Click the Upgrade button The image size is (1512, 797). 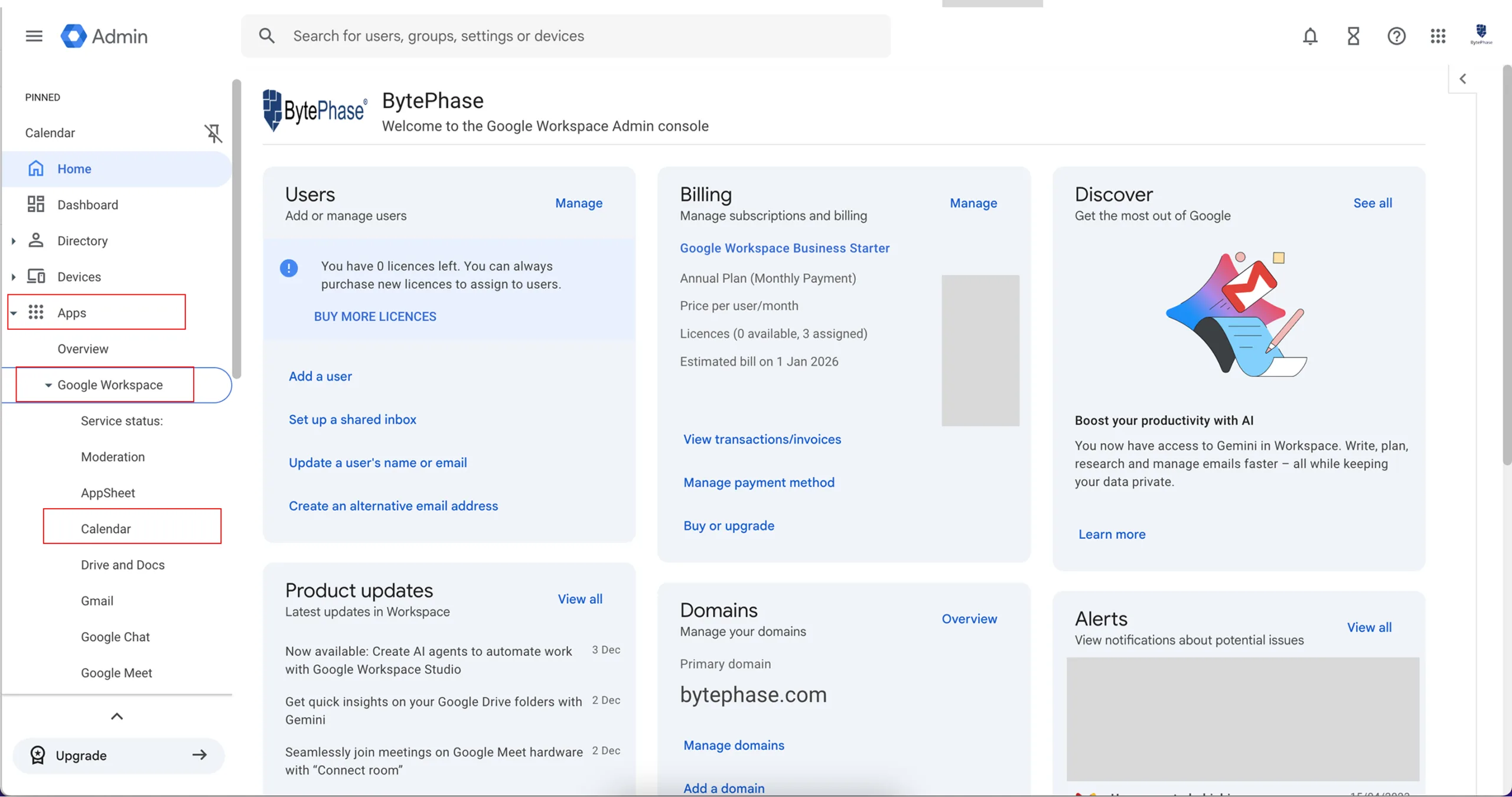[x=118, y=756]
